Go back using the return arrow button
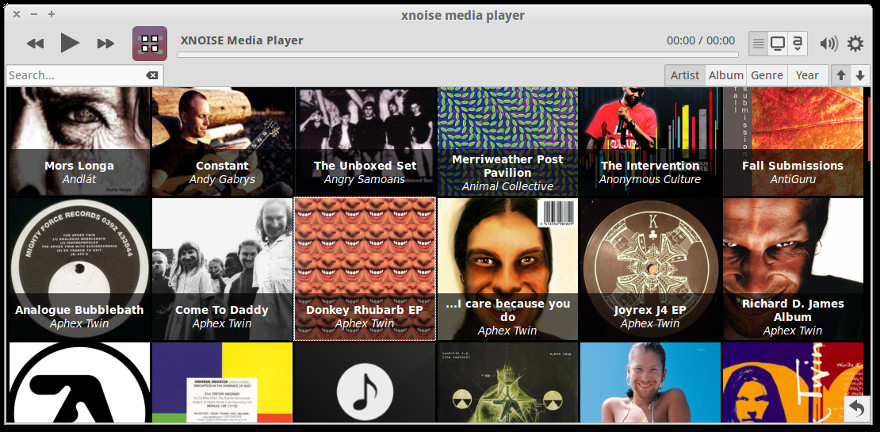 857,409
